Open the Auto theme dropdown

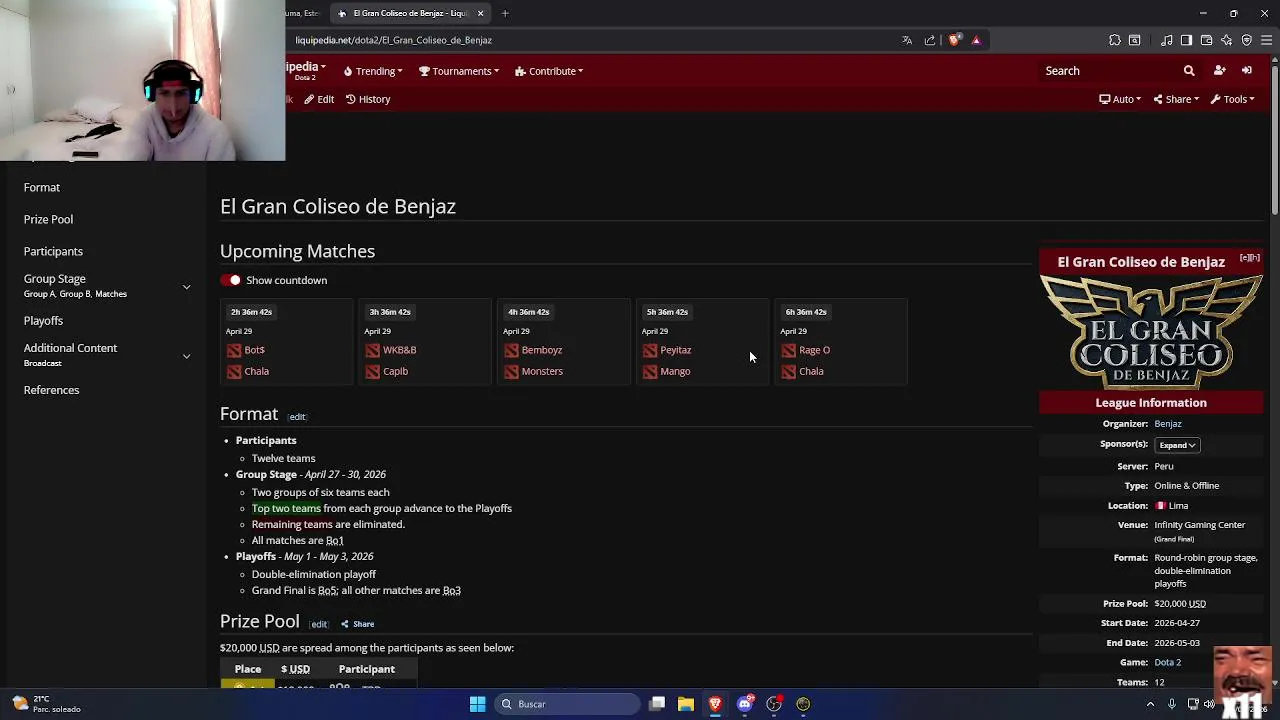(1120, 99)
